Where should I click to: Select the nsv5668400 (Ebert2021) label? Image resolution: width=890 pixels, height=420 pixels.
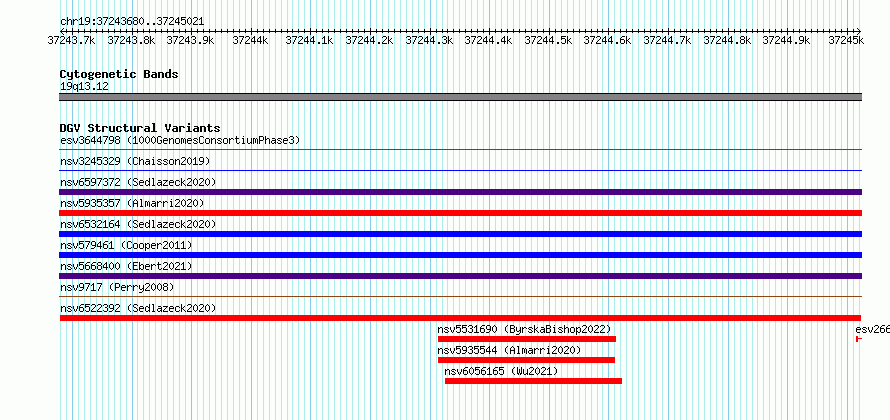[x=126, y=266]
